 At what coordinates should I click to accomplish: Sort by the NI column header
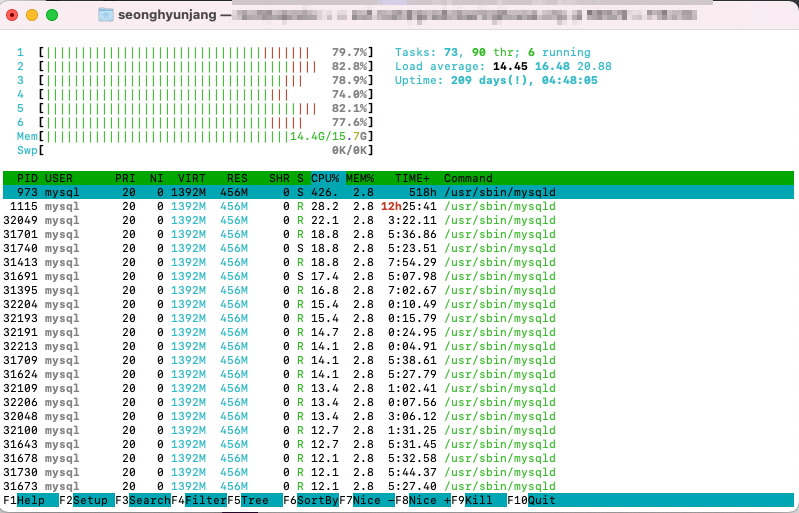click(156, 178)
